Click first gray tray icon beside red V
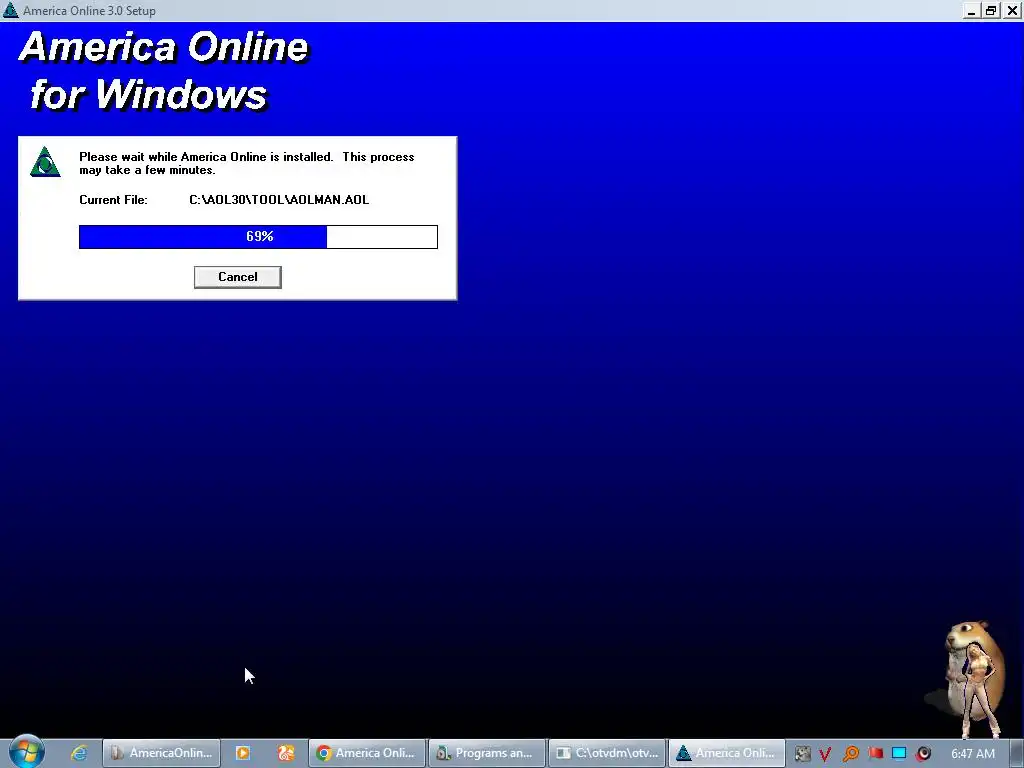1024x768 pixels. pos(802,754)
